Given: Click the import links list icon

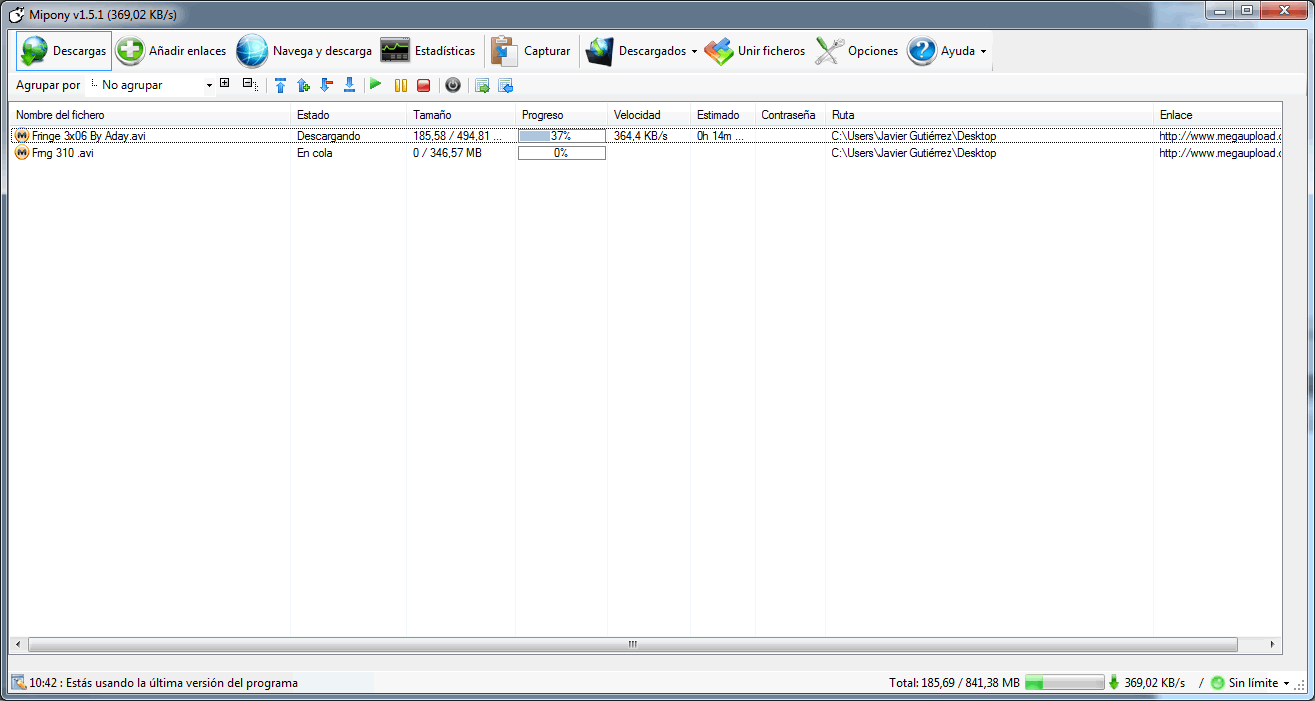Looking at the screenshot, I should click(505, 85).
